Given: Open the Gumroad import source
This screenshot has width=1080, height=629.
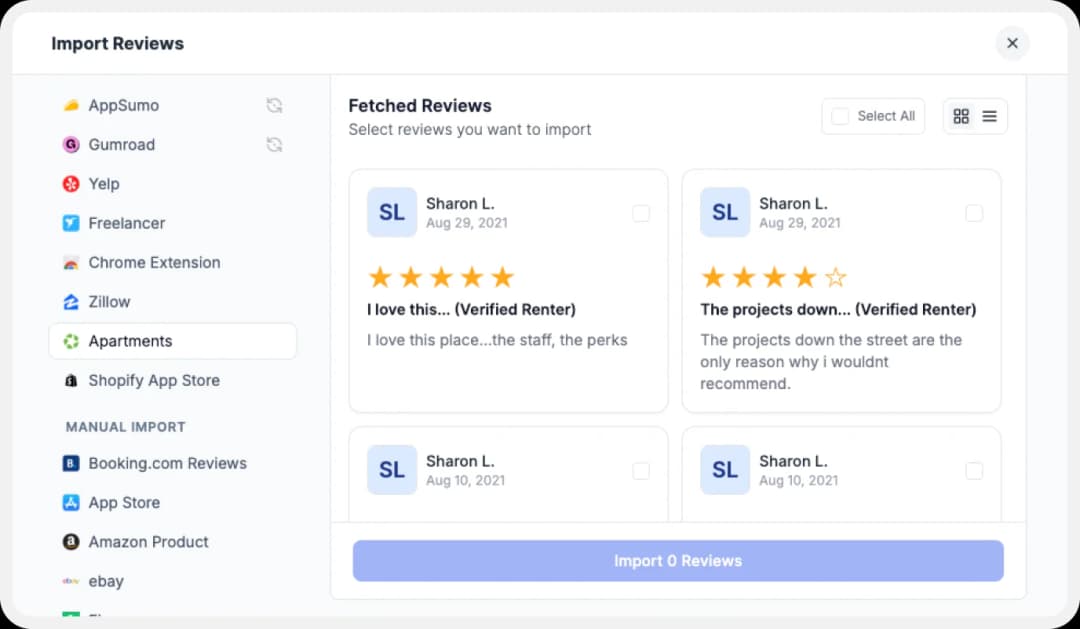Looking at the screenshot, I should (x=120, y=144).
